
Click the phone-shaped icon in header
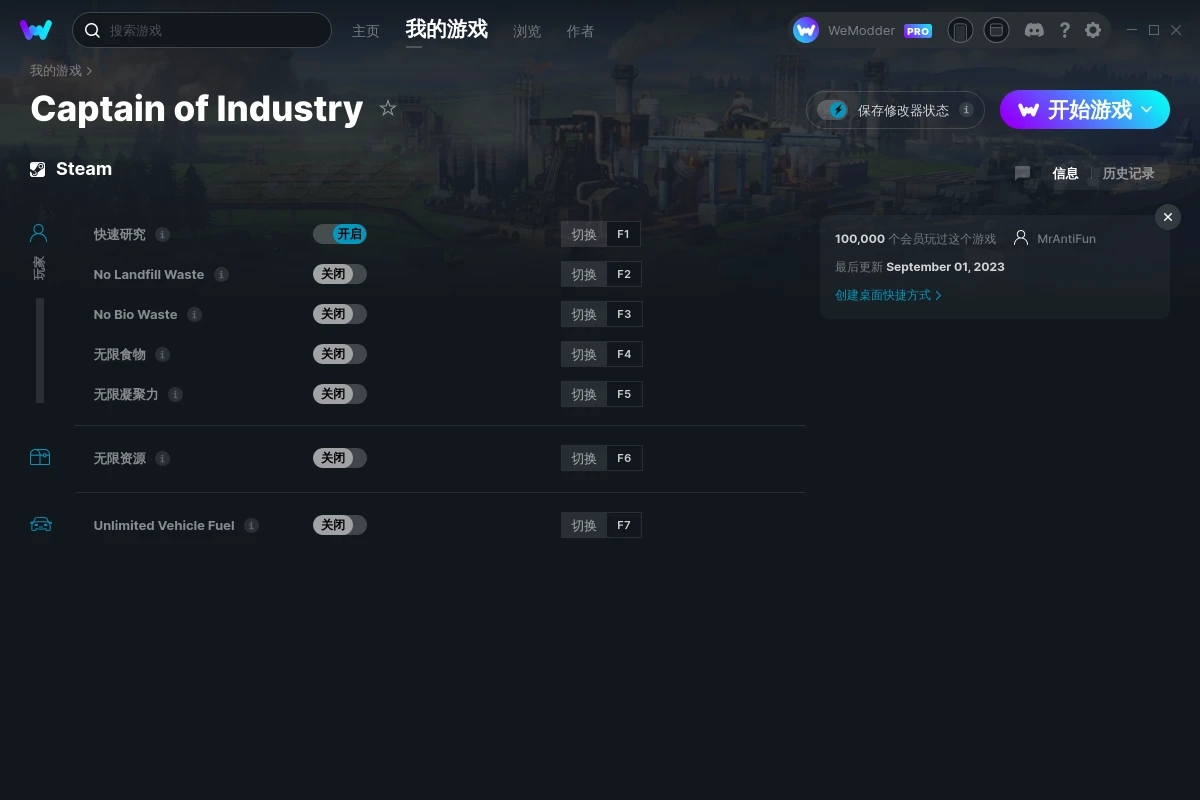pyautogui.click(x=960, y=30)
